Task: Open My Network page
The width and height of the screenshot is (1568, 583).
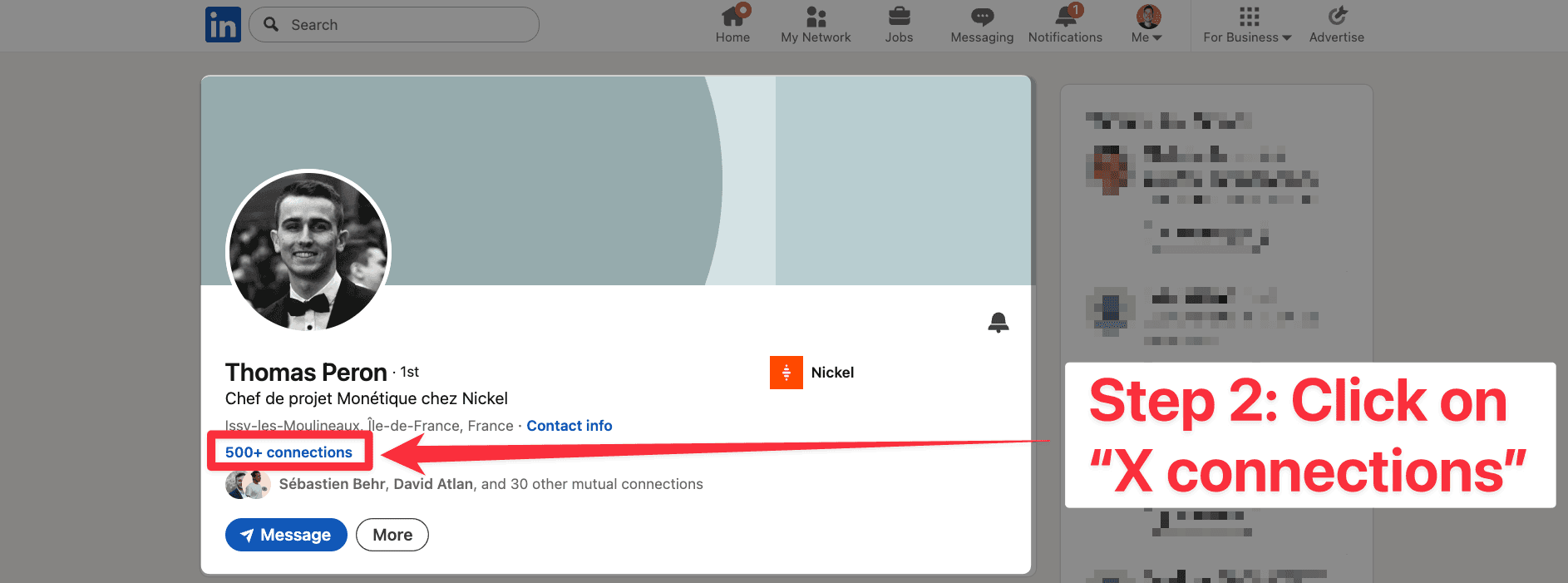Action: point(816,24)
